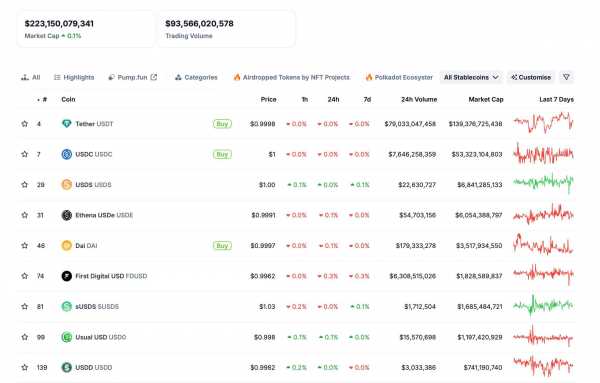Click the Usual USD coin logo
Image resolution: width=600 pixels, height=383 pixels.
pos(67,337)
